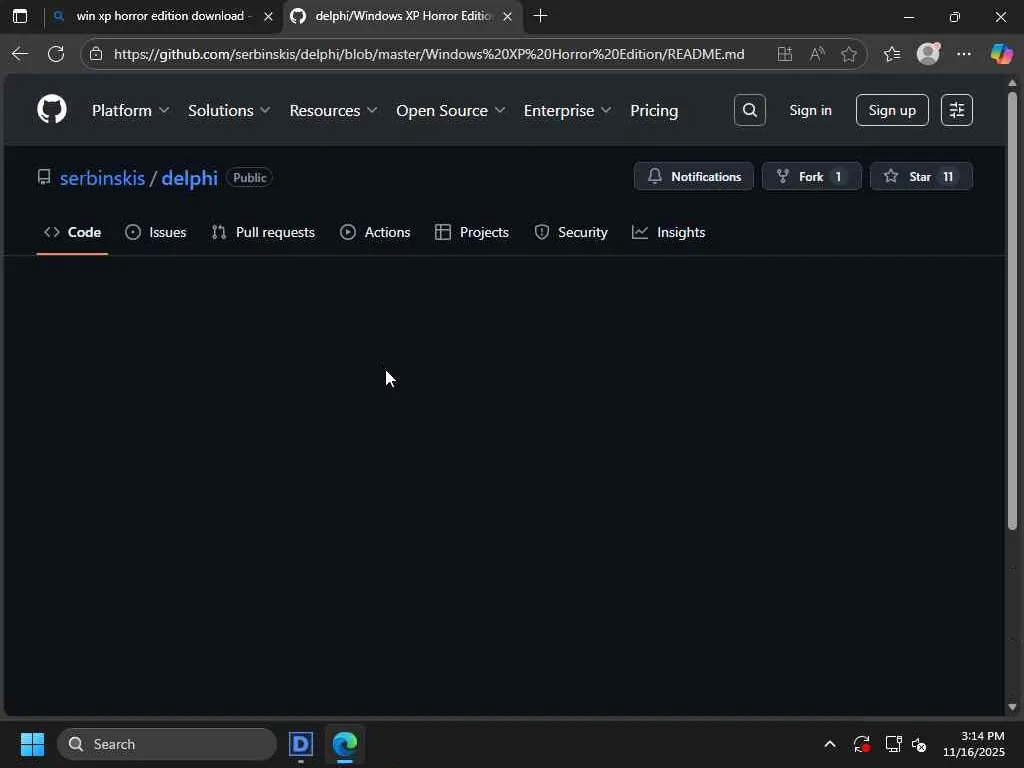Focus the browser address bar URL
1024x768 pixels.
point(429,54)
